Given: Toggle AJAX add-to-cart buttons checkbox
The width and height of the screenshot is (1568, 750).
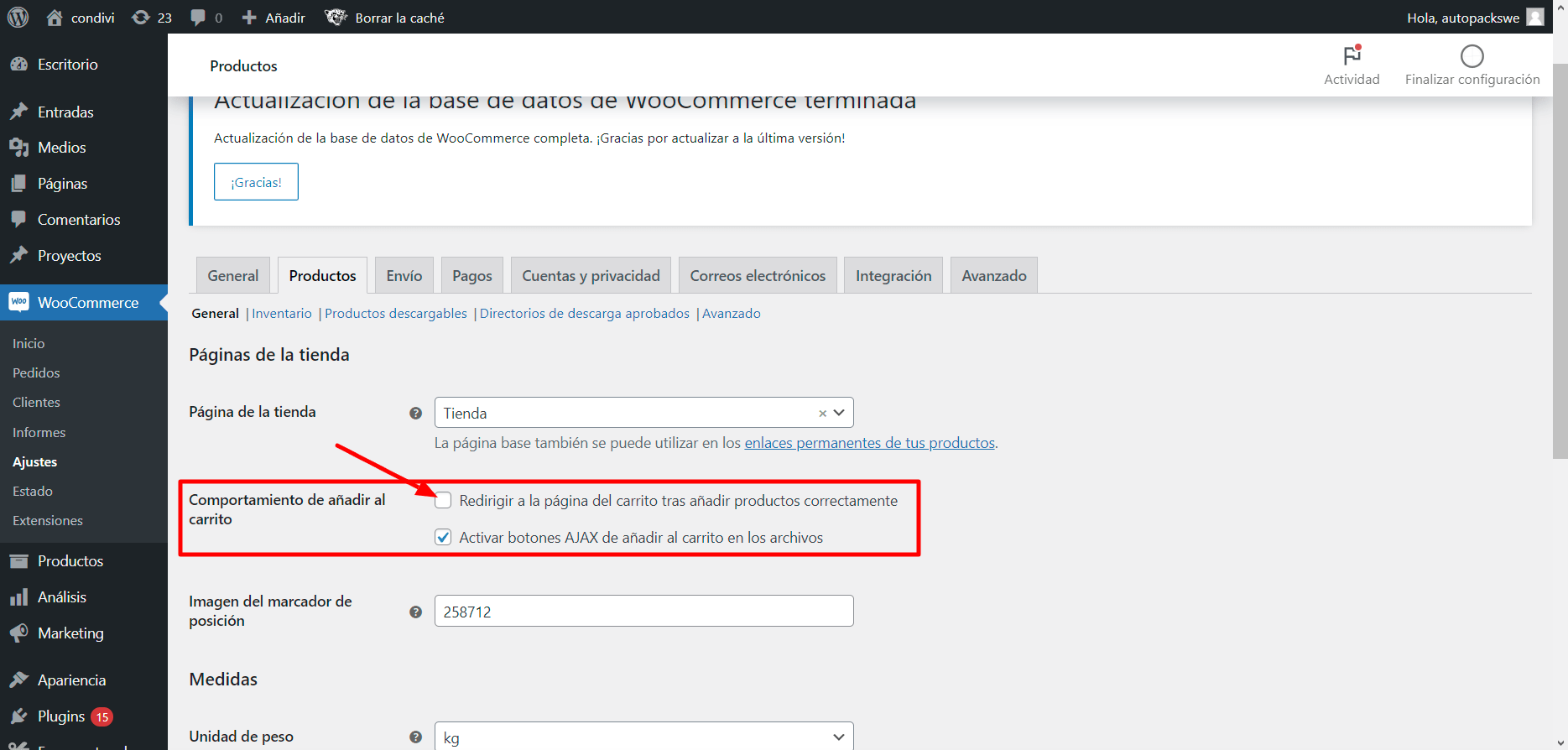Looking at the screenshot, I should click(443, 538).
